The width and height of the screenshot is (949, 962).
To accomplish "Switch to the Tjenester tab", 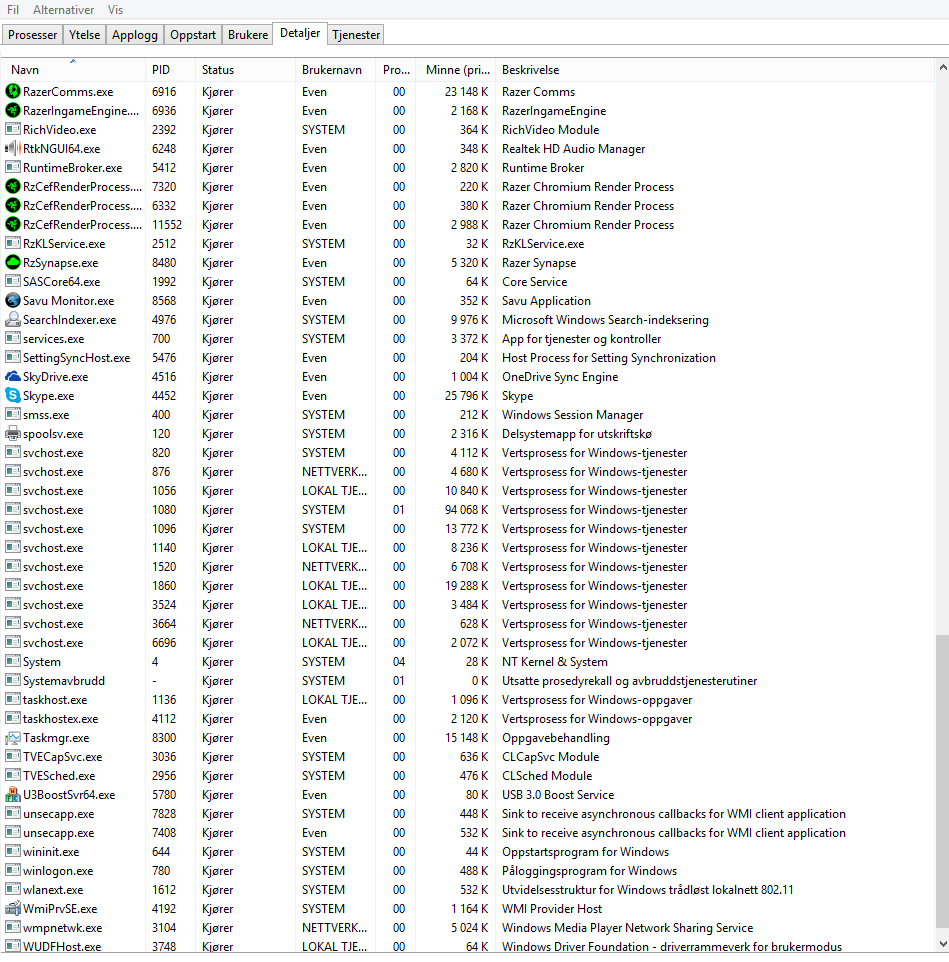I will pos(356,35).
